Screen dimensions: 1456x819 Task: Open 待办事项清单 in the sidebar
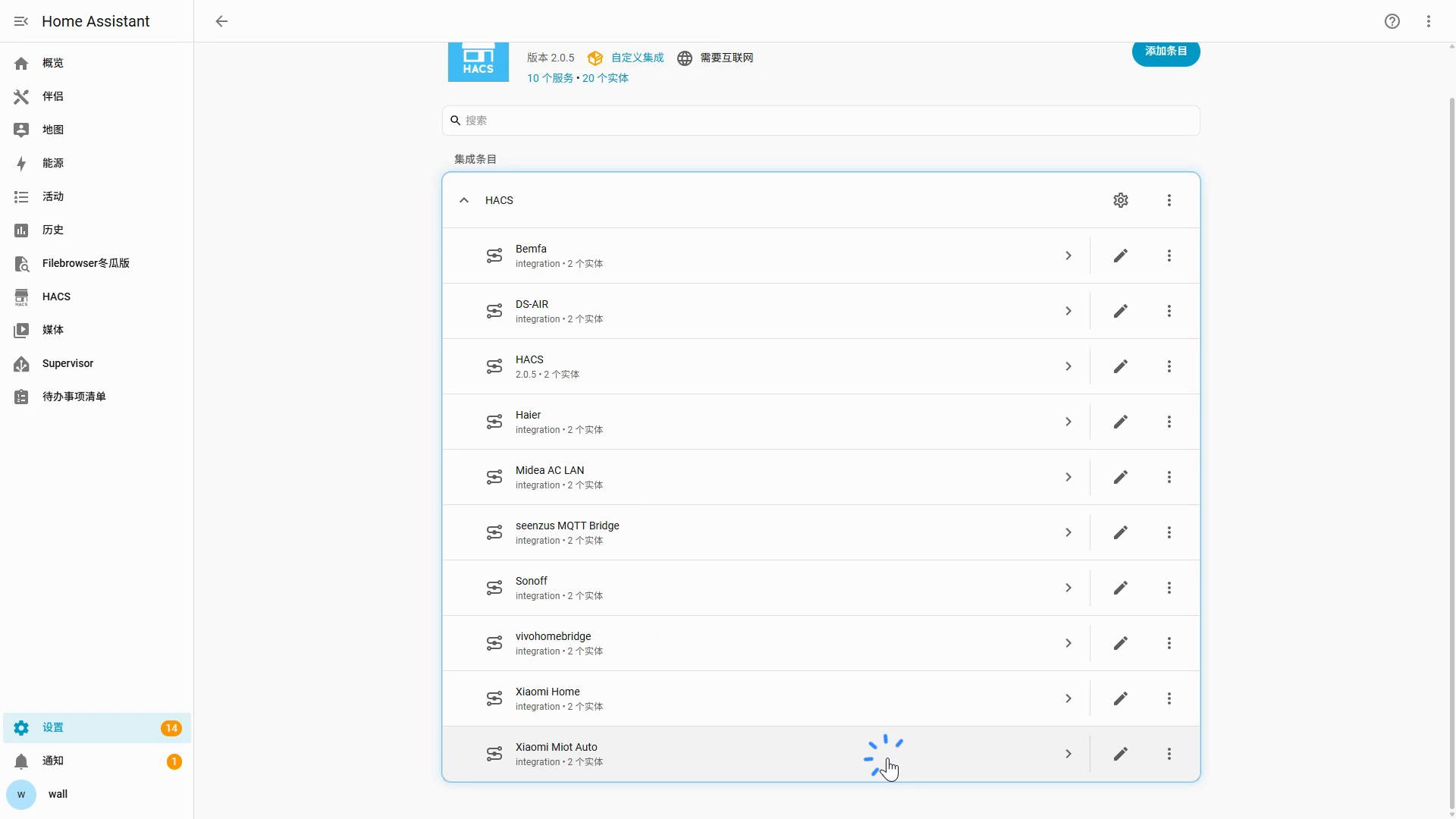point(97,397)
